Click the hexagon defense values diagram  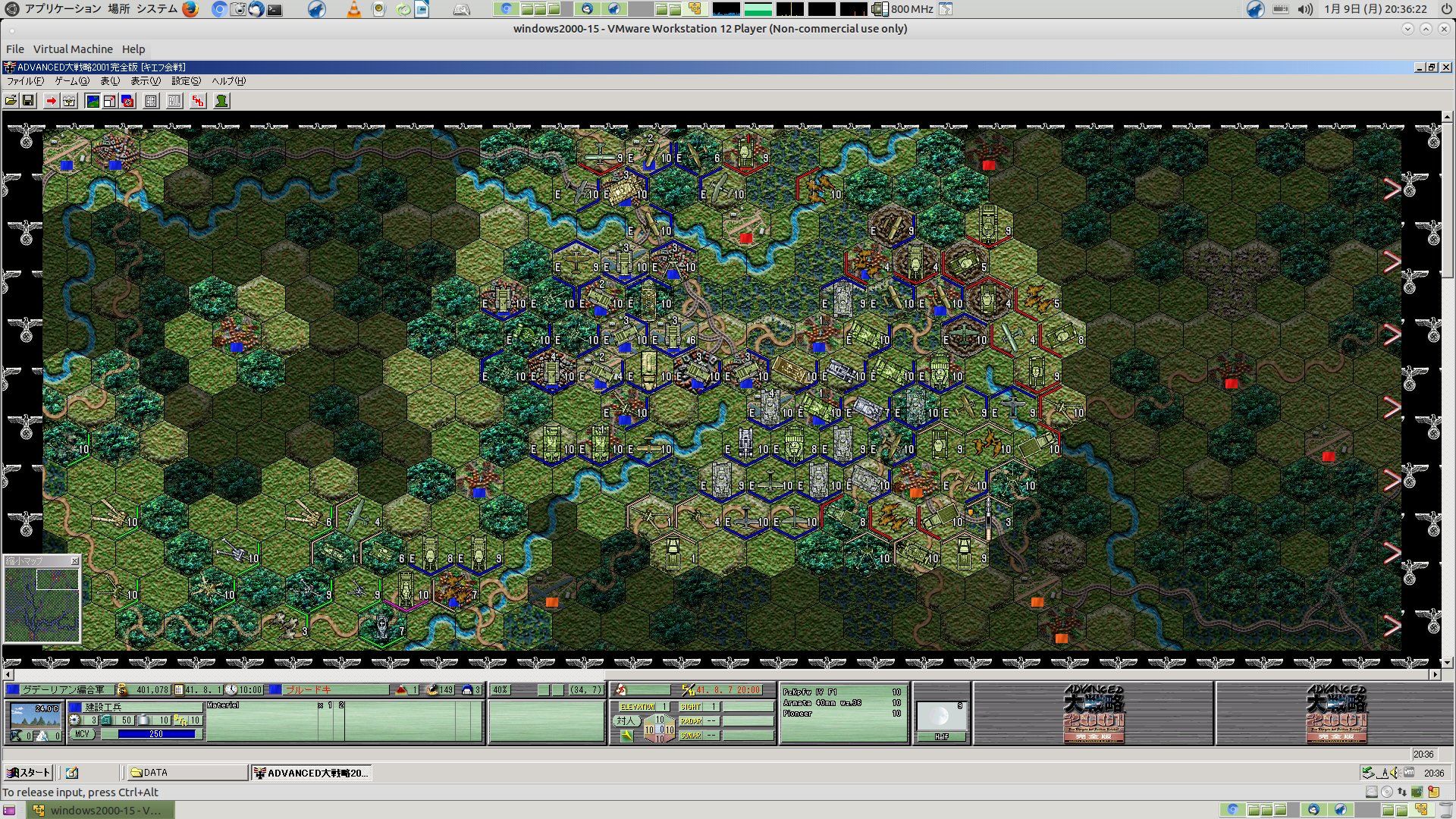pyautogui.click(x=659, y=729)
